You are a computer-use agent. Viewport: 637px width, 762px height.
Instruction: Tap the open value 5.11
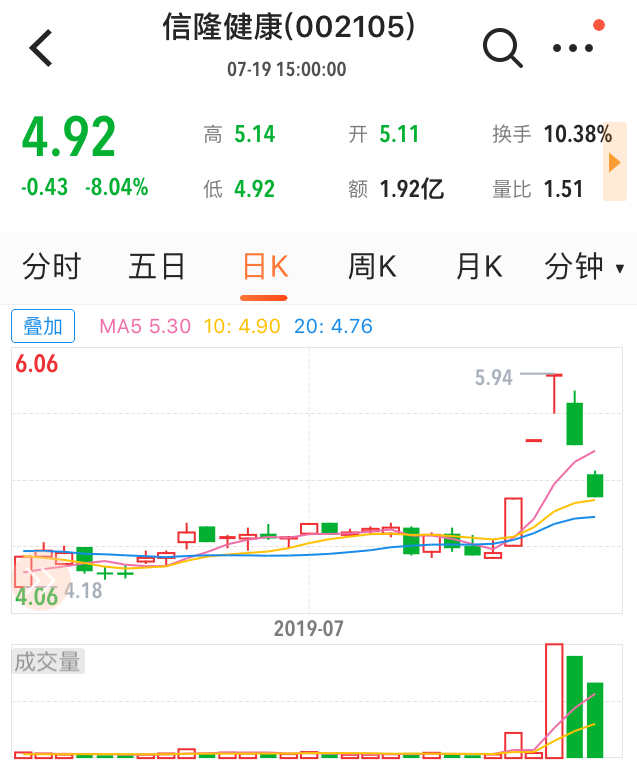(x=399, y=134)
